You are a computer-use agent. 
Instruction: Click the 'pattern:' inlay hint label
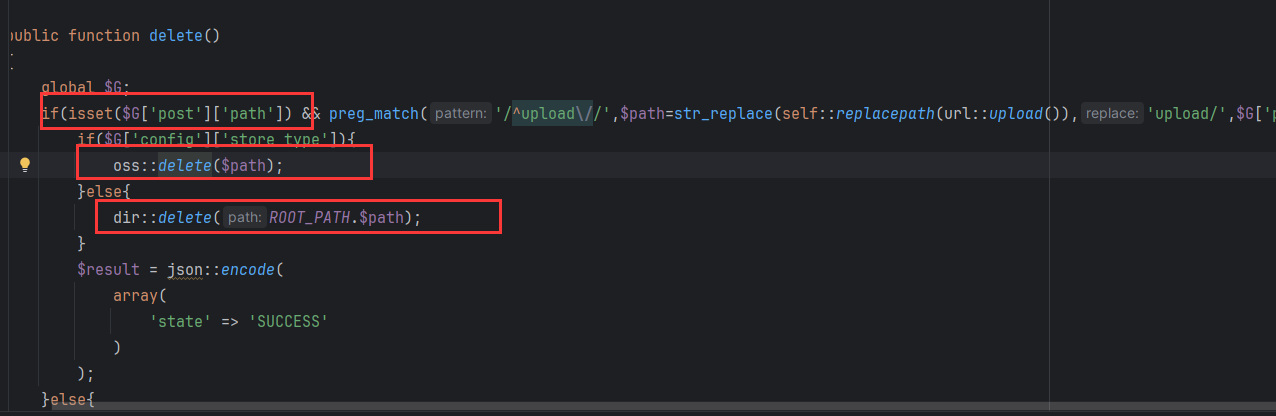[461, 114]
